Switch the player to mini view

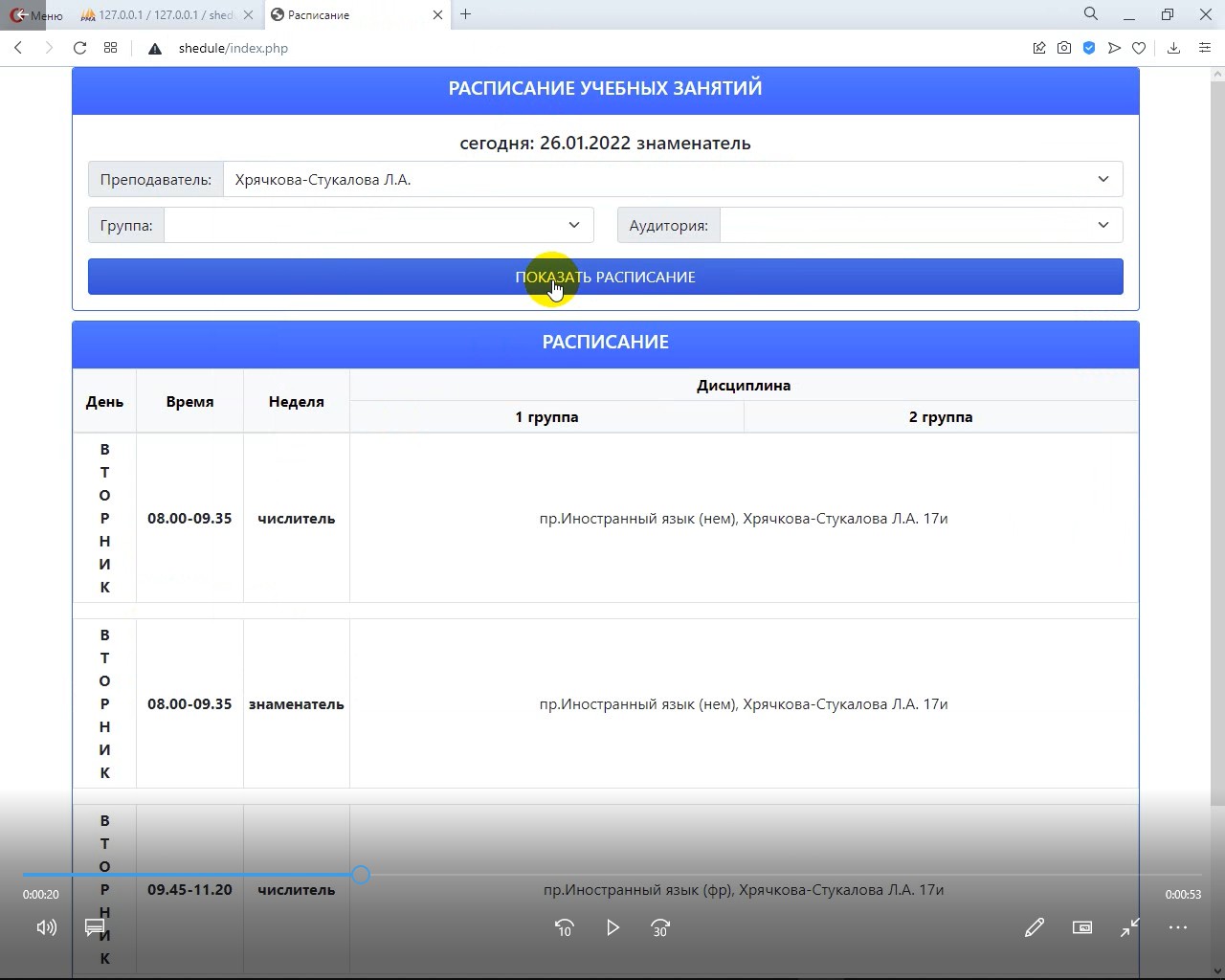pyautogui.click(x=1082, y=927)
